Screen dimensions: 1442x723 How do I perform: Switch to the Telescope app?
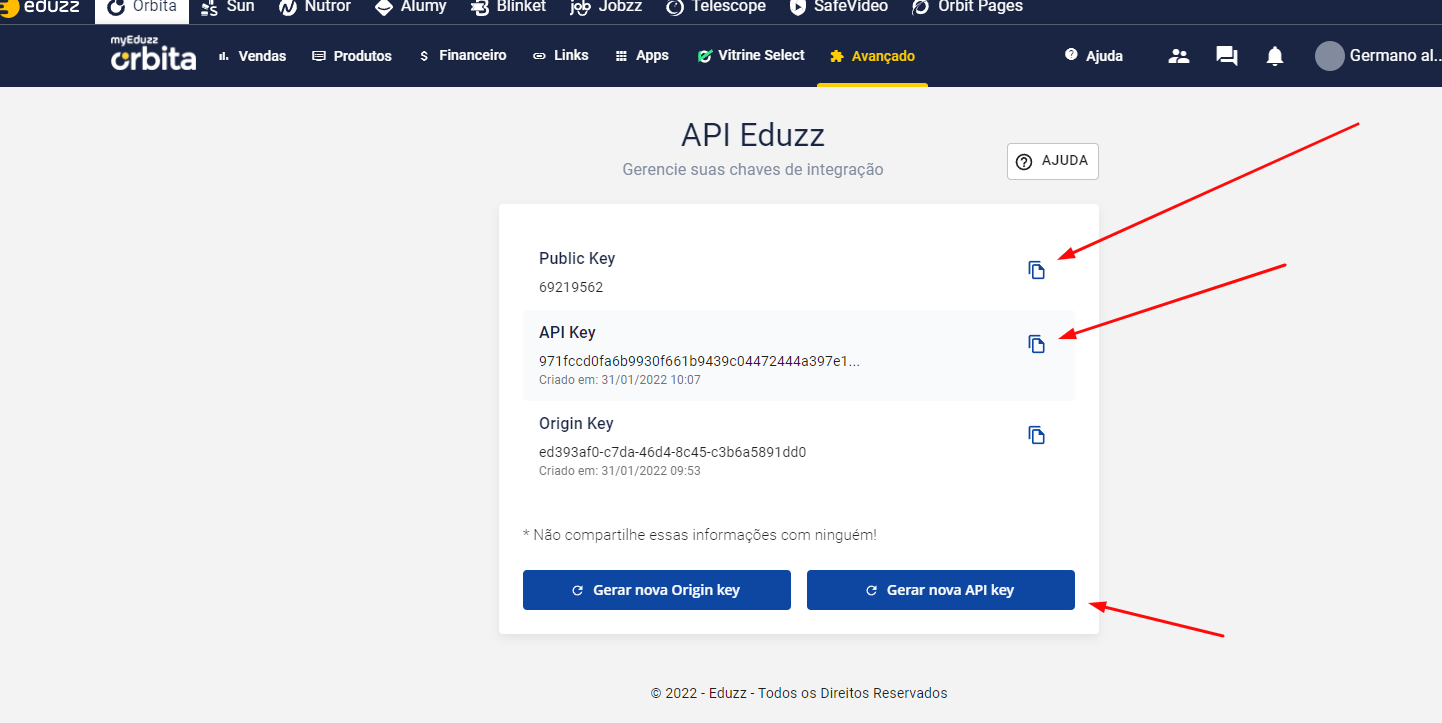(x=716, y=7)
